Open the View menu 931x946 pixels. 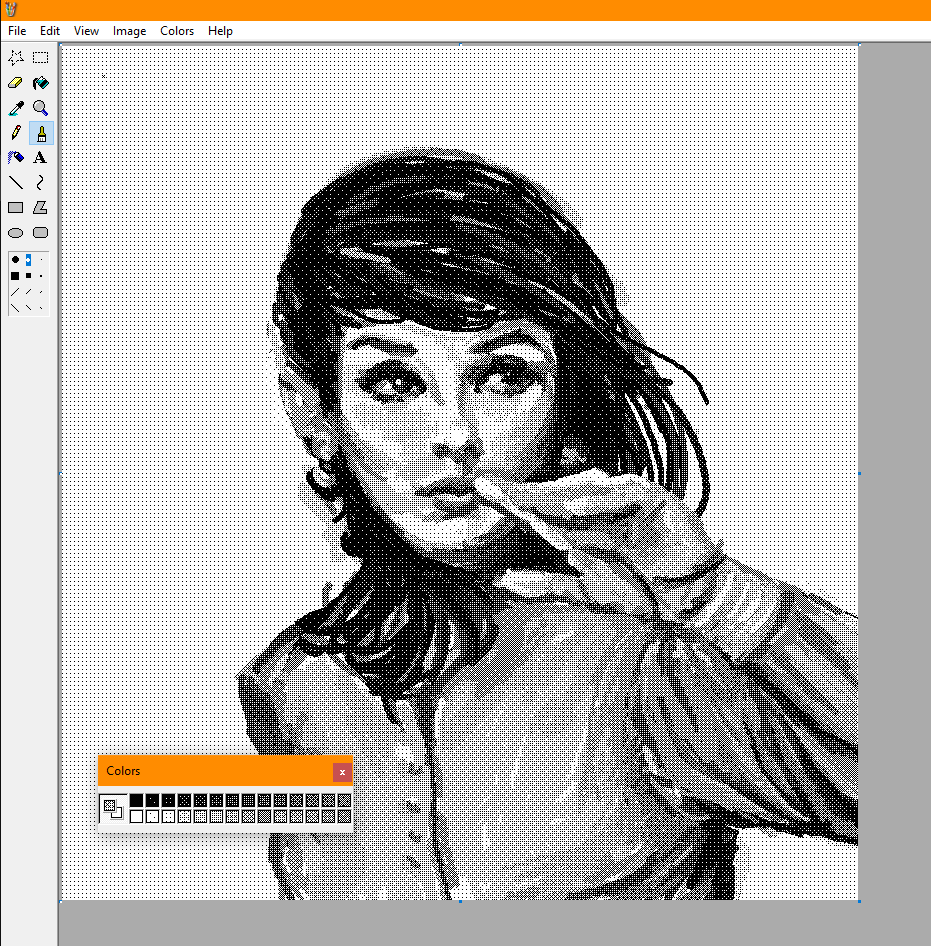[x=86, y=31]
